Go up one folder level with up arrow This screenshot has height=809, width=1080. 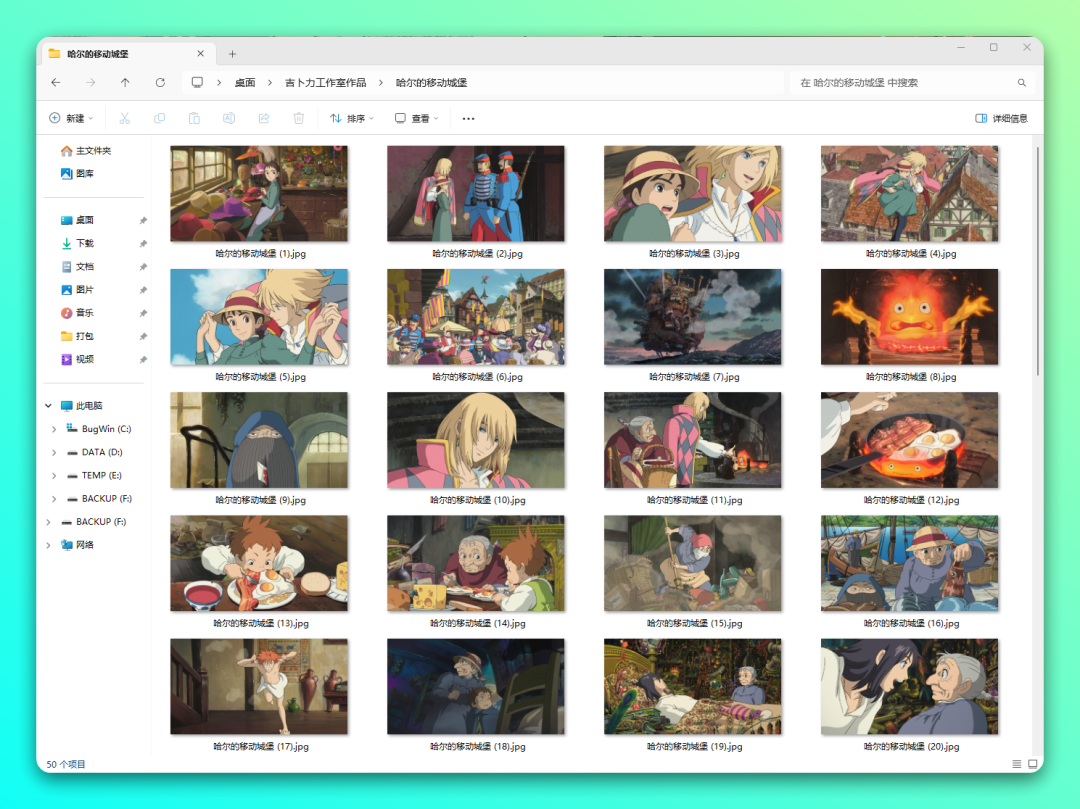pyautogui.click(x=125, y=83)
